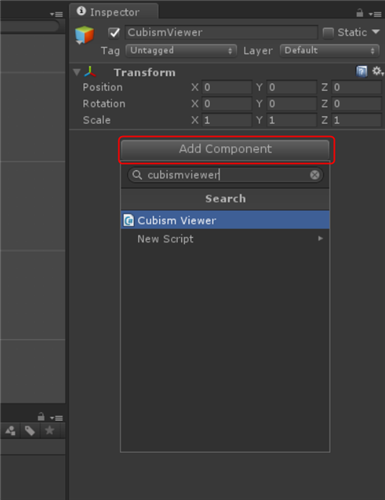Viewport: 385px width, 500px height.
Task: Click the Rotation X field
Action: [227, 104]
